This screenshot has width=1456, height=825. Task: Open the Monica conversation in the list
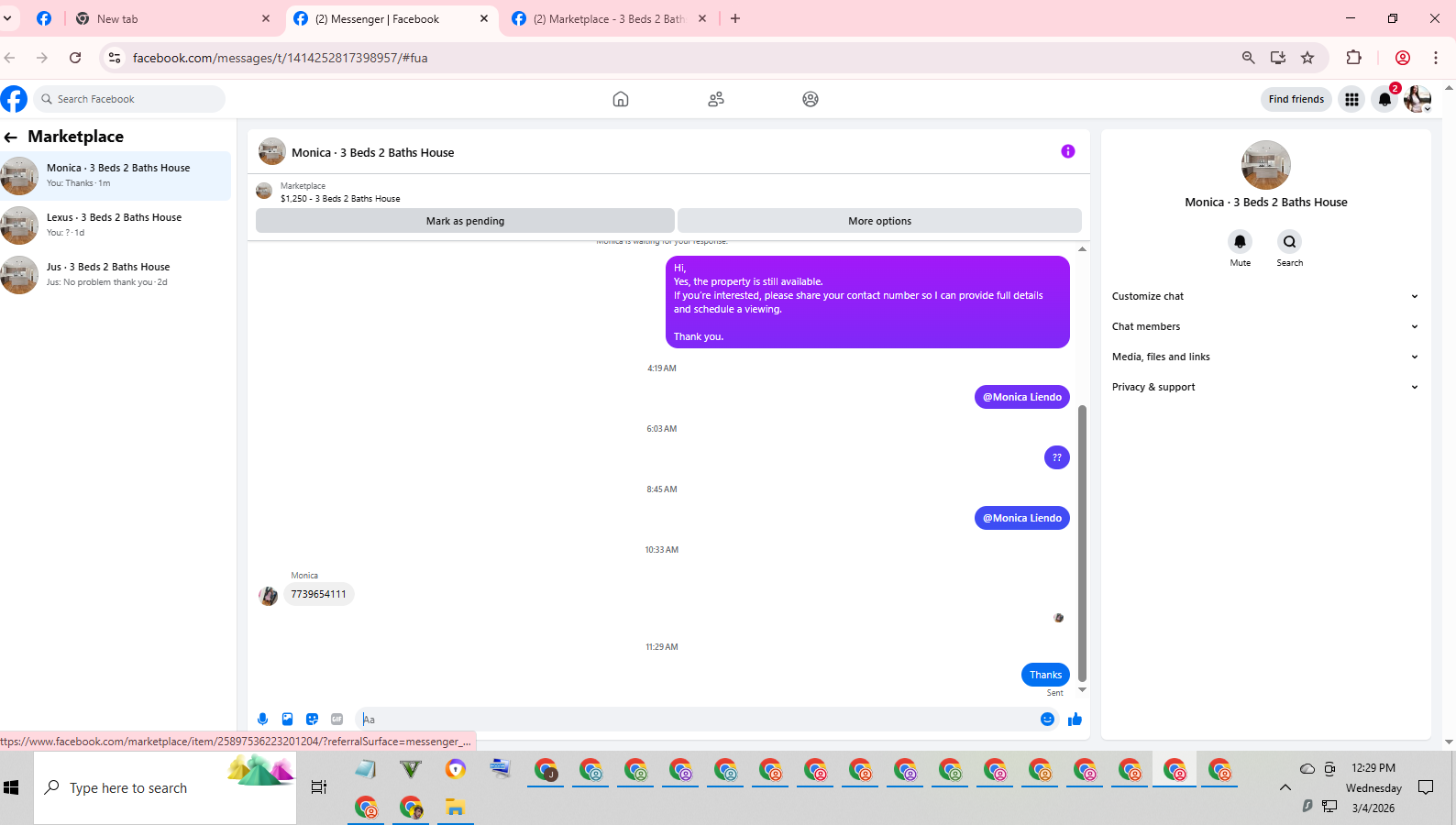[116, 176]
